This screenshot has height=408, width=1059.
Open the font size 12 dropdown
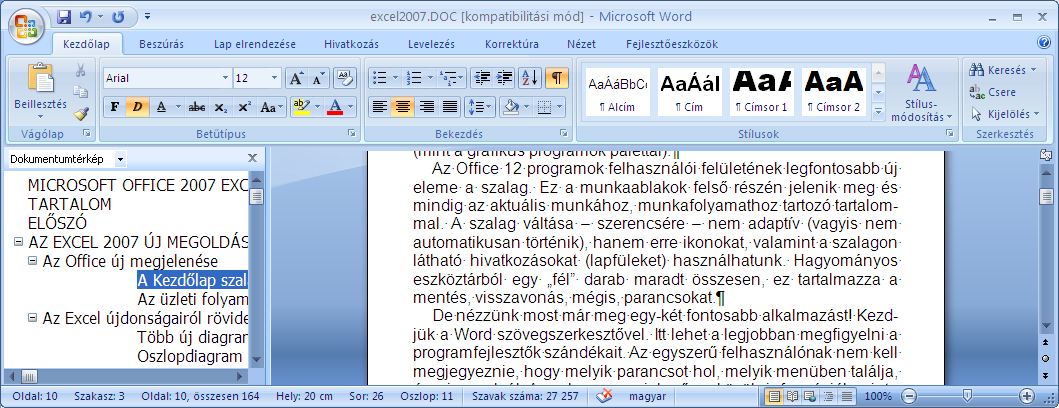point(275,78)
